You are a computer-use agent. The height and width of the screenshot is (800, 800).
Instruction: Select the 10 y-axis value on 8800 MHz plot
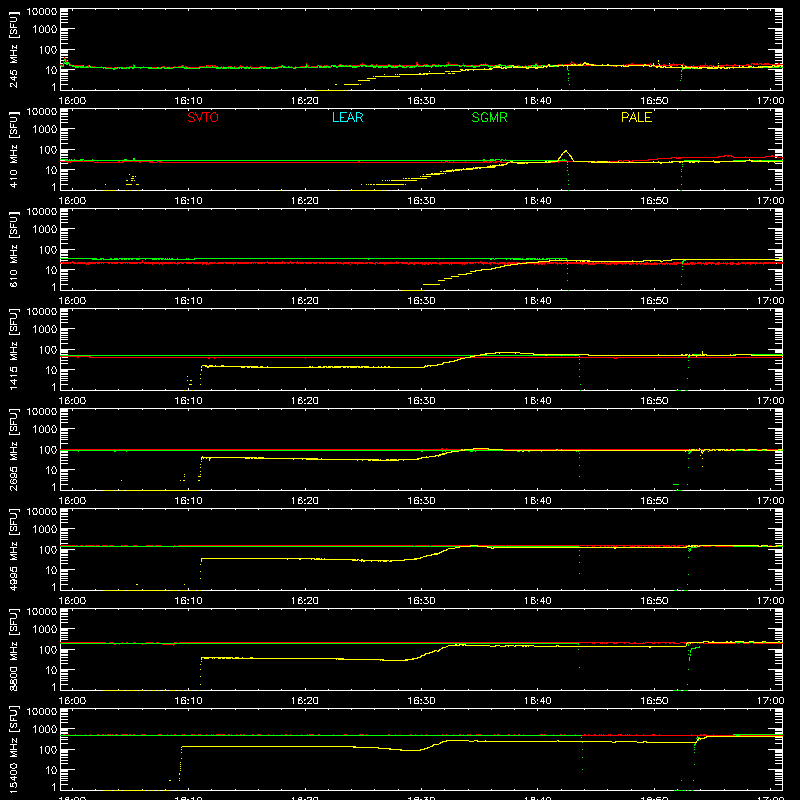pyautogui.click(x=51, y=670)
